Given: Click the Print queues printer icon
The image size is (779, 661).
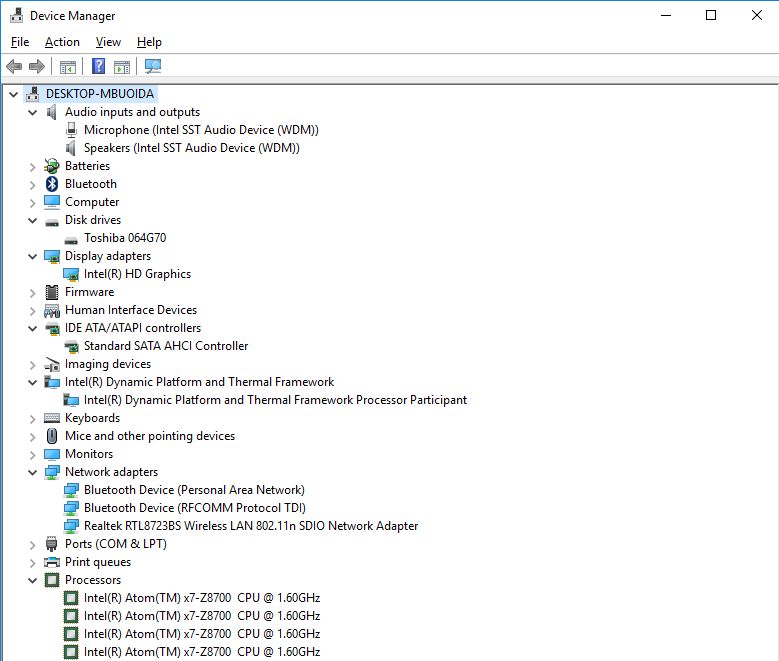Looking at the screenshot, I should 52,562.
